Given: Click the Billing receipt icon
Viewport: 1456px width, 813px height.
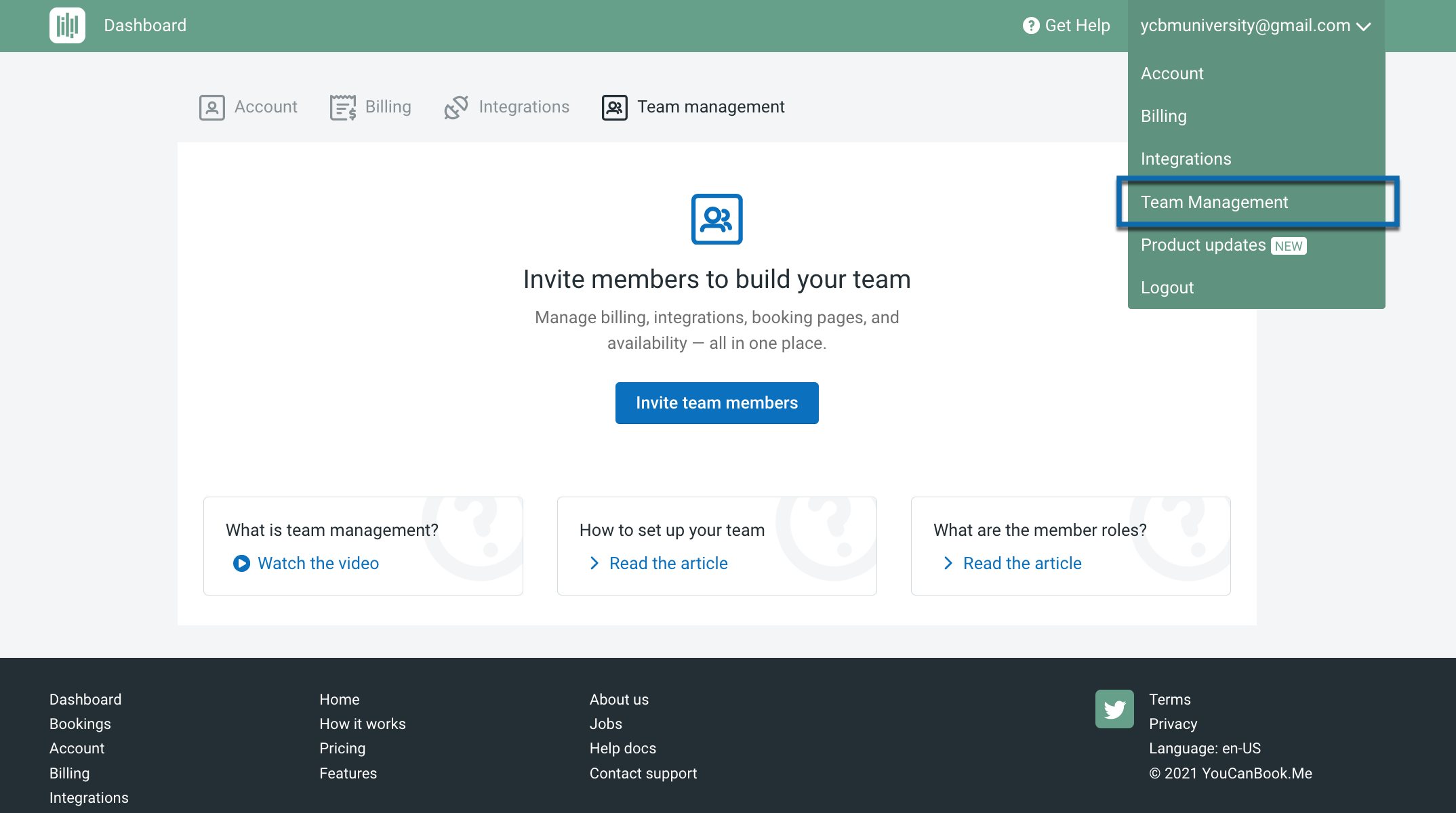Looking at the screenshot, I should pyautogui.click(x=342, y=107).
